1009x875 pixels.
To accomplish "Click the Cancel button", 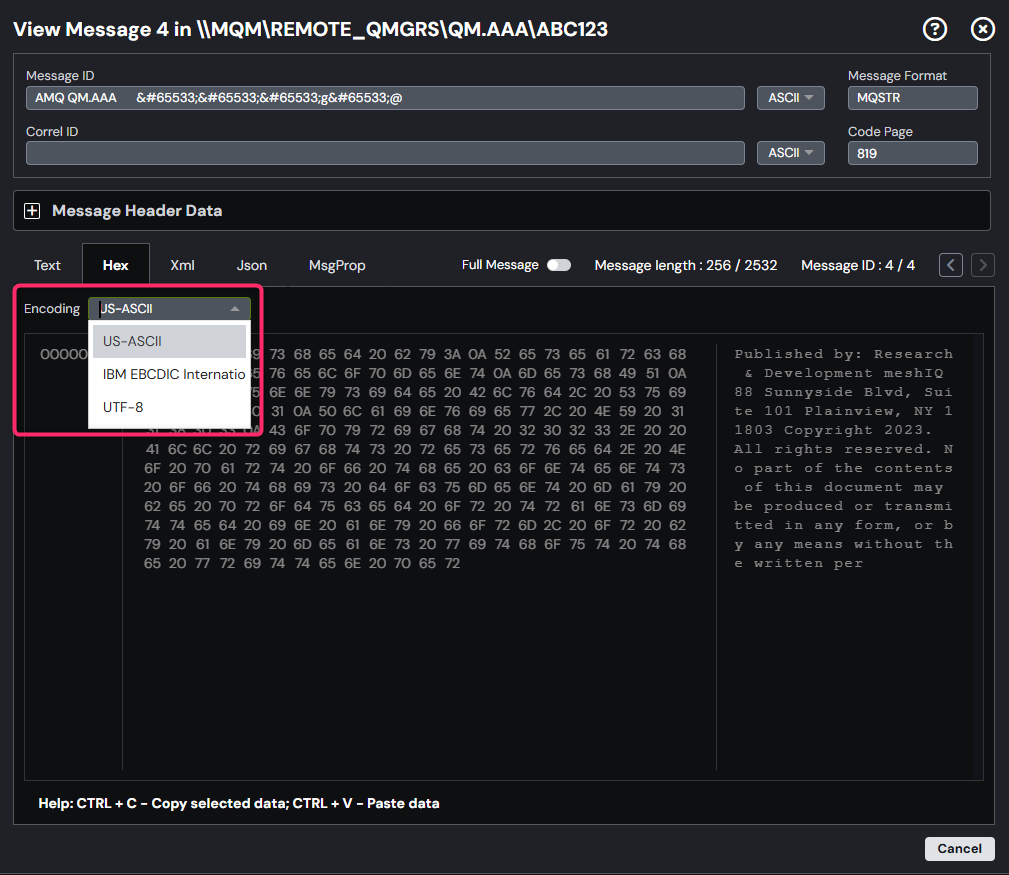I will (x=958, y=848).
